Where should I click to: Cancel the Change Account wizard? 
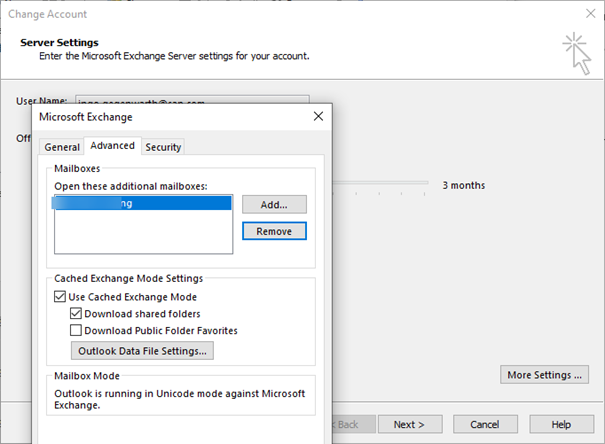click(x=485, y=424)
